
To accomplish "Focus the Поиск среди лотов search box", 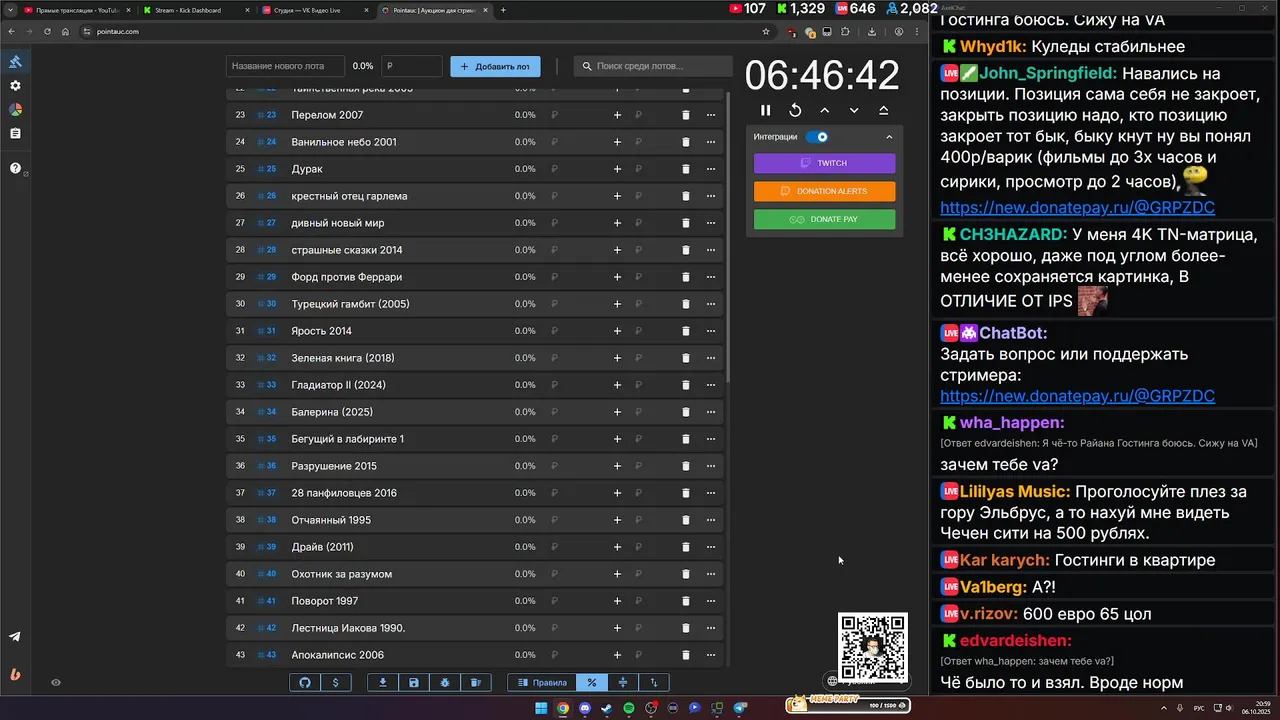I will pos(654,66).
